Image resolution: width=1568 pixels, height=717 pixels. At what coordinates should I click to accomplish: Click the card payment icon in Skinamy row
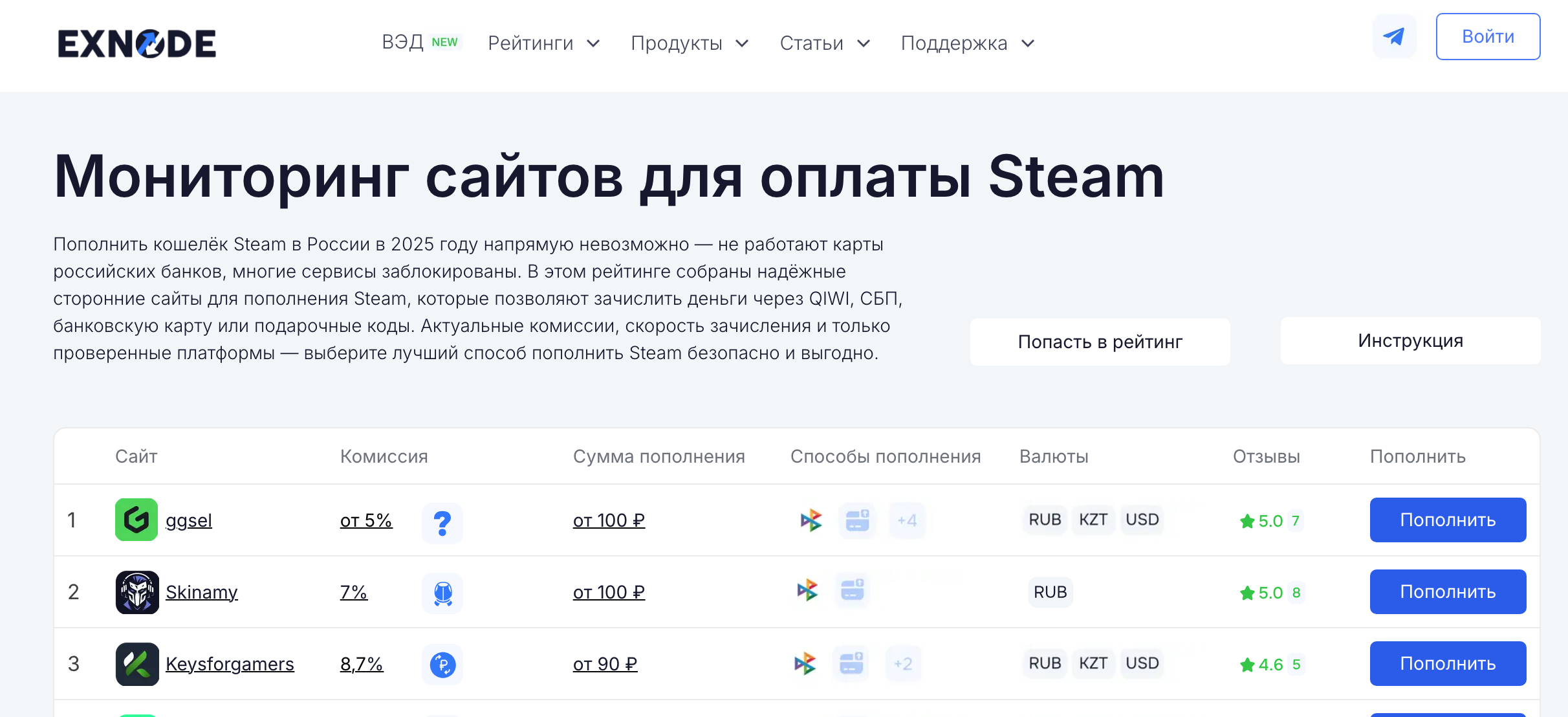tap(853, 590)
